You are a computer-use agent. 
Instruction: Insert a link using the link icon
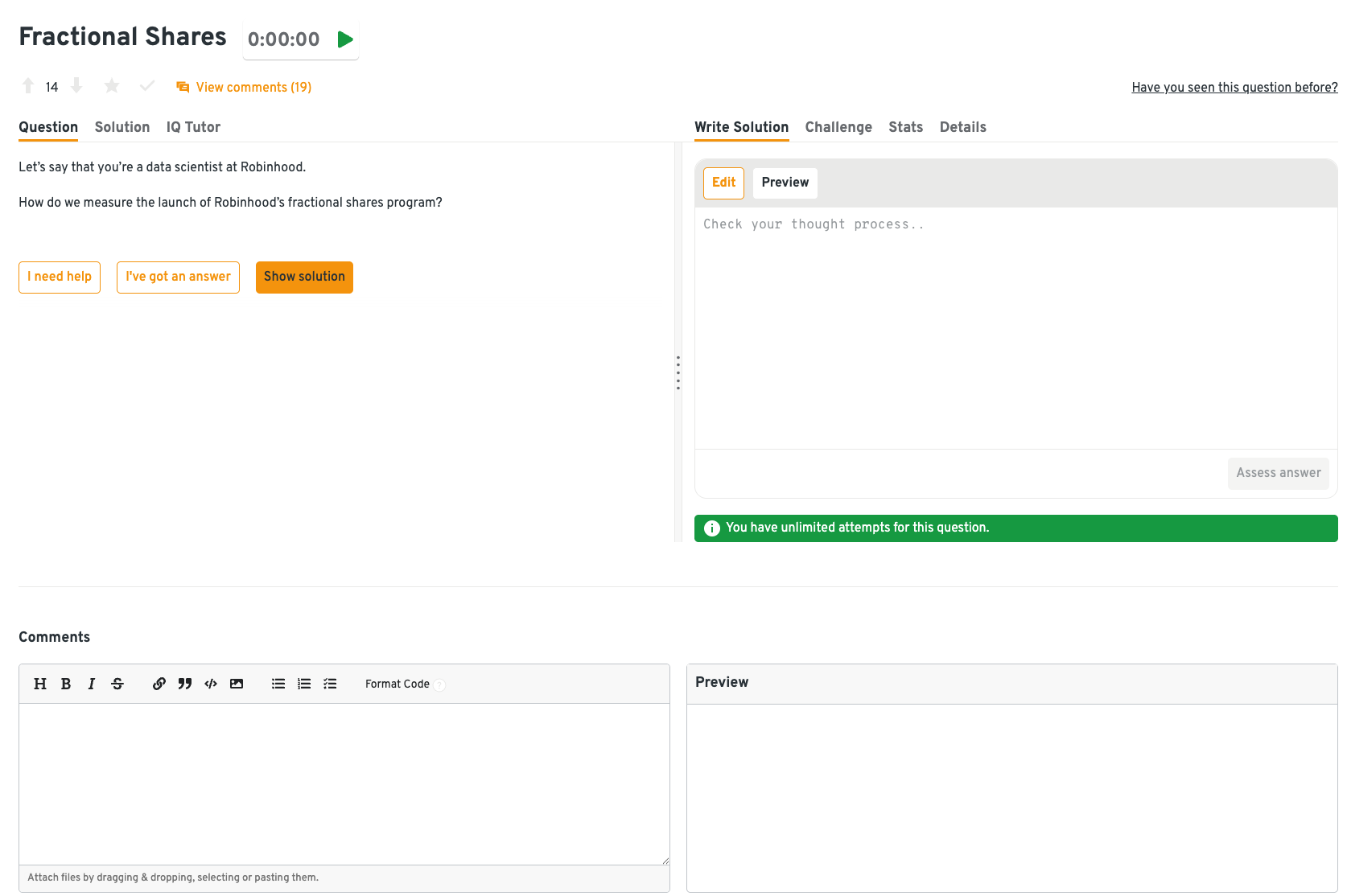pos(159,684)
